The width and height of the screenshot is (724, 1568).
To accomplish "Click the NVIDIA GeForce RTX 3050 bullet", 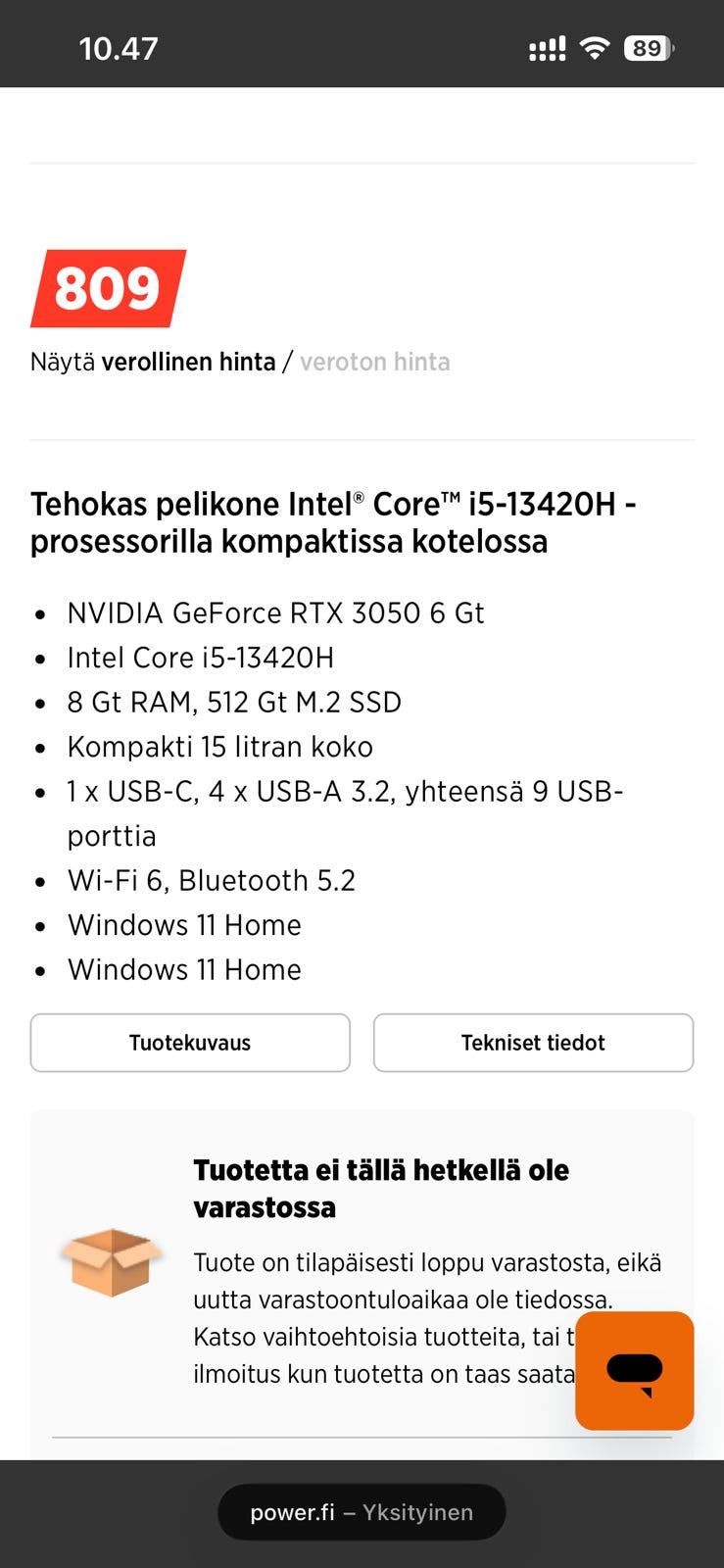I will pyautogui.click(x=275, y=613).
